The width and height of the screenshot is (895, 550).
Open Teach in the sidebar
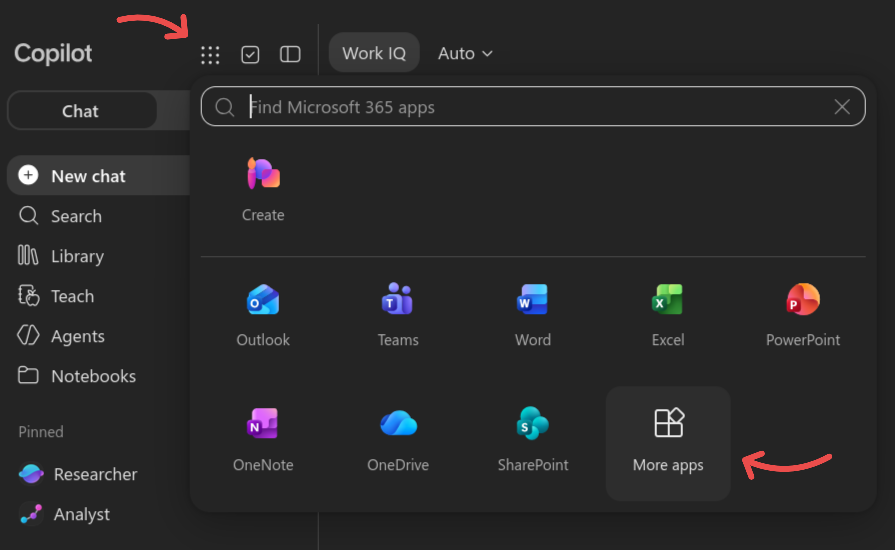click(56, 296)
